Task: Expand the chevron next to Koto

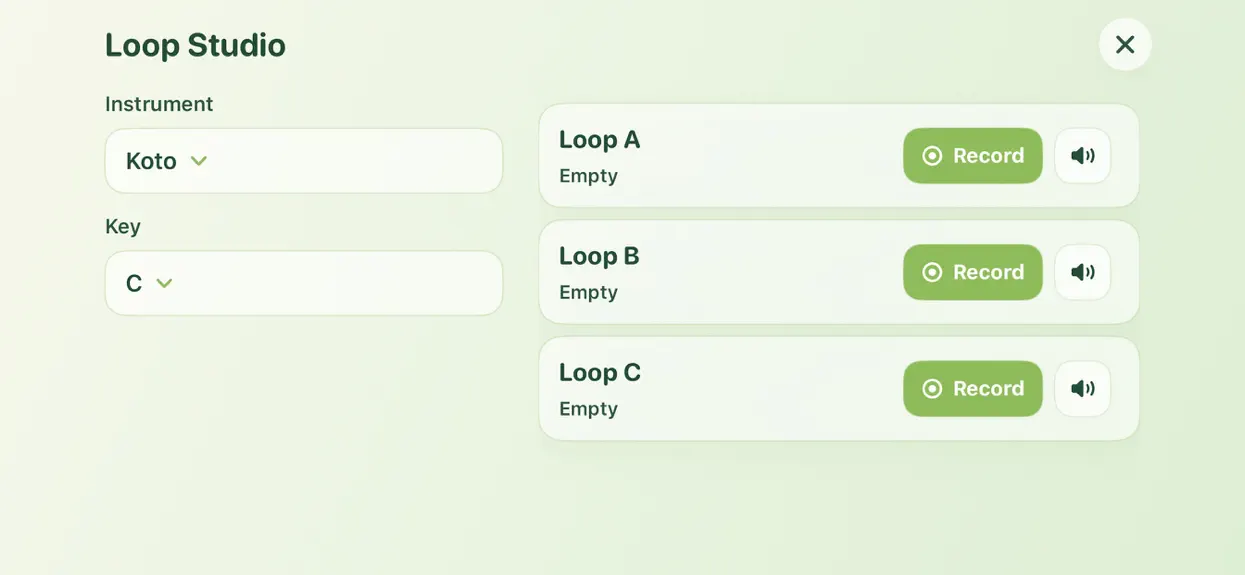Action: pyautogui.click(x=199, y=160)
